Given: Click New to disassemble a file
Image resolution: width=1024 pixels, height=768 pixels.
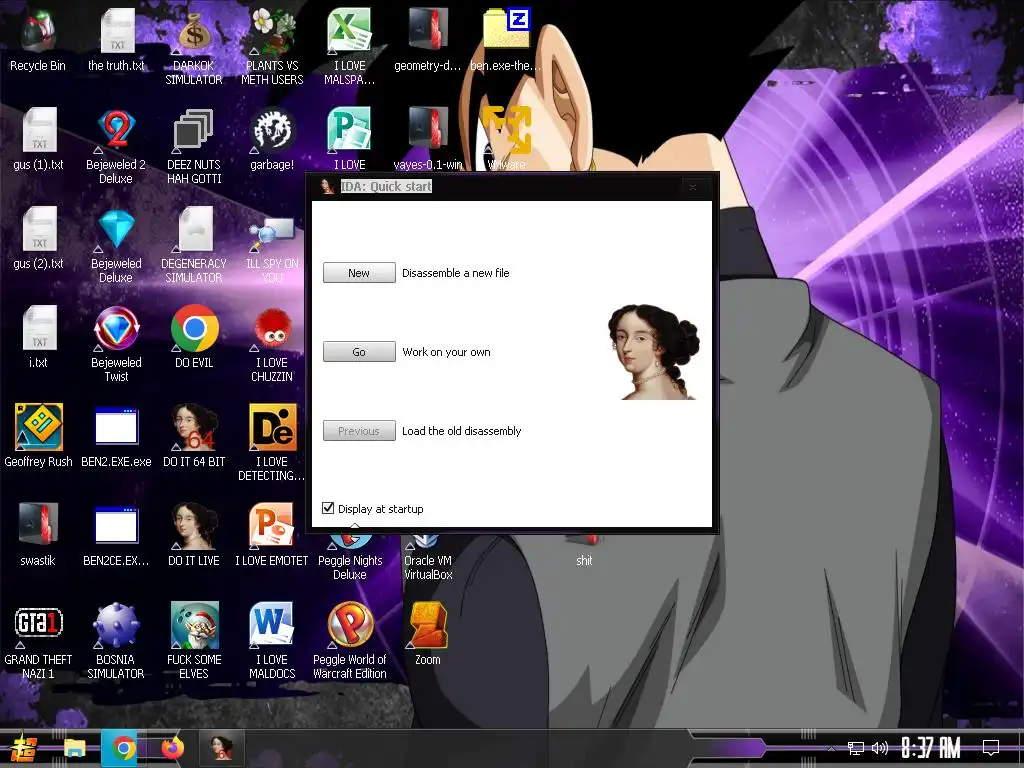Looking at the screenshot, I should [x=359, y=273].
